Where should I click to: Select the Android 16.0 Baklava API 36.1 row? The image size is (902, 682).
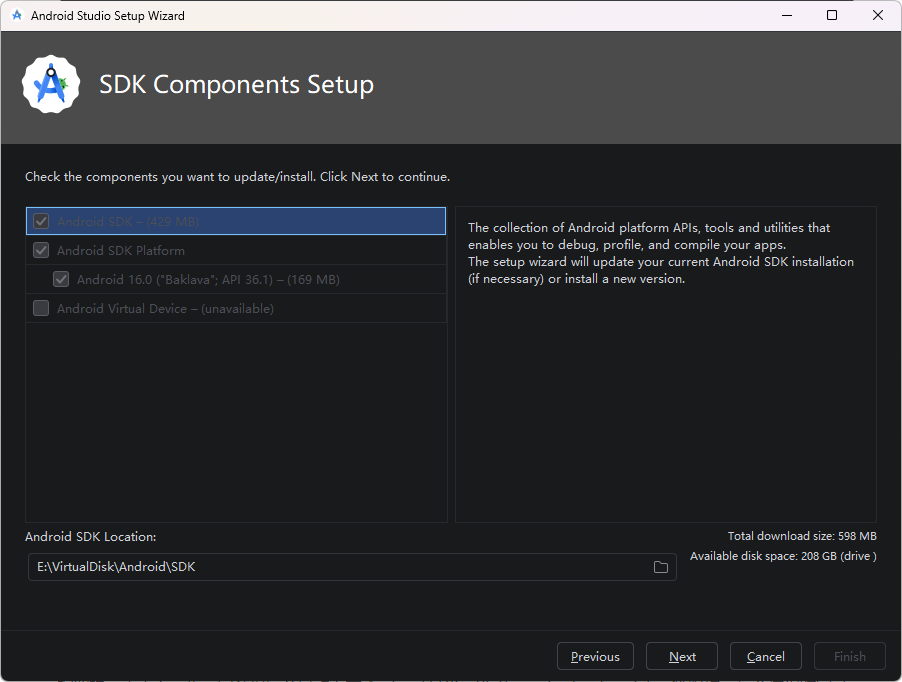tap(236, 279)
